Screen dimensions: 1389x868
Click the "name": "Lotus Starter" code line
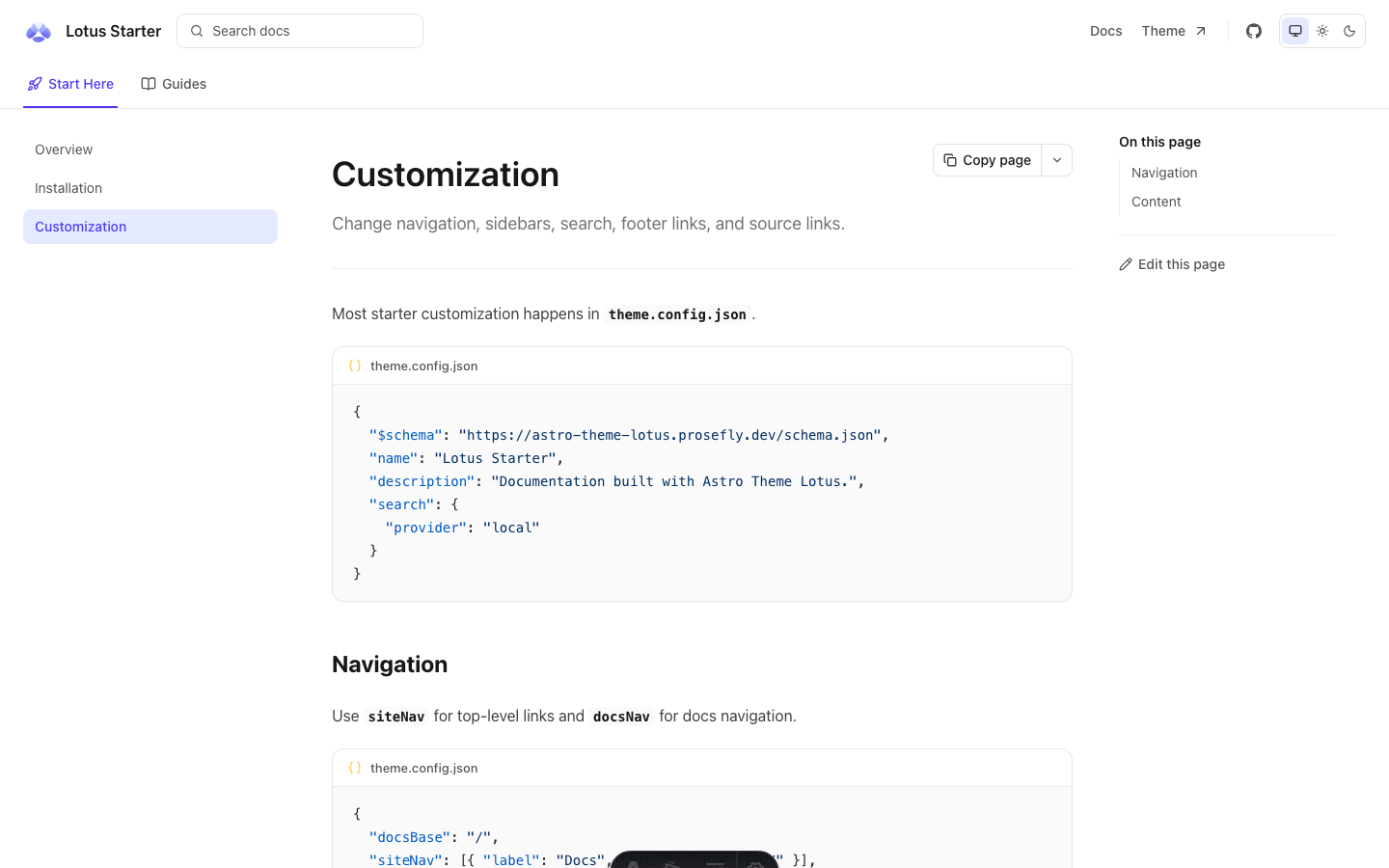pos(467,458)
